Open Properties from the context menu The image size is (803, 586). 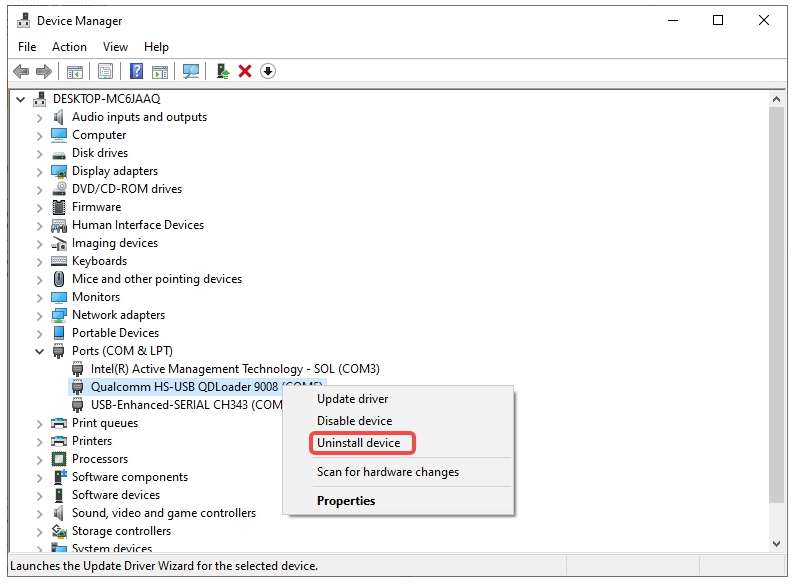coord(346,501)
